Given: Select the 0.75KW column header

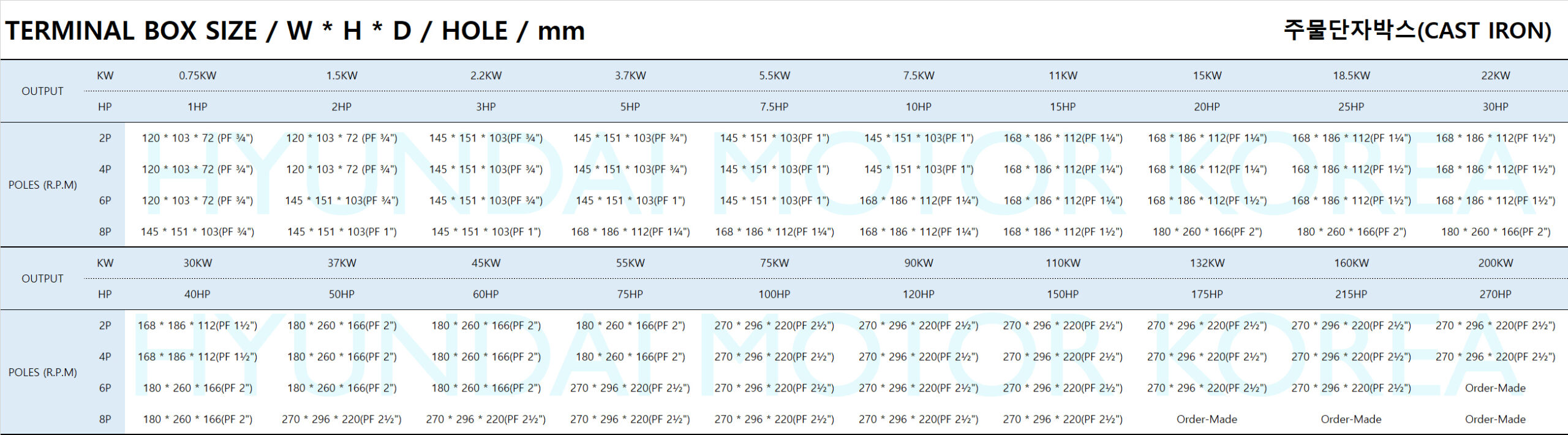Looking at the screenshot, I should pyautogui.click(x=197, y=75).
